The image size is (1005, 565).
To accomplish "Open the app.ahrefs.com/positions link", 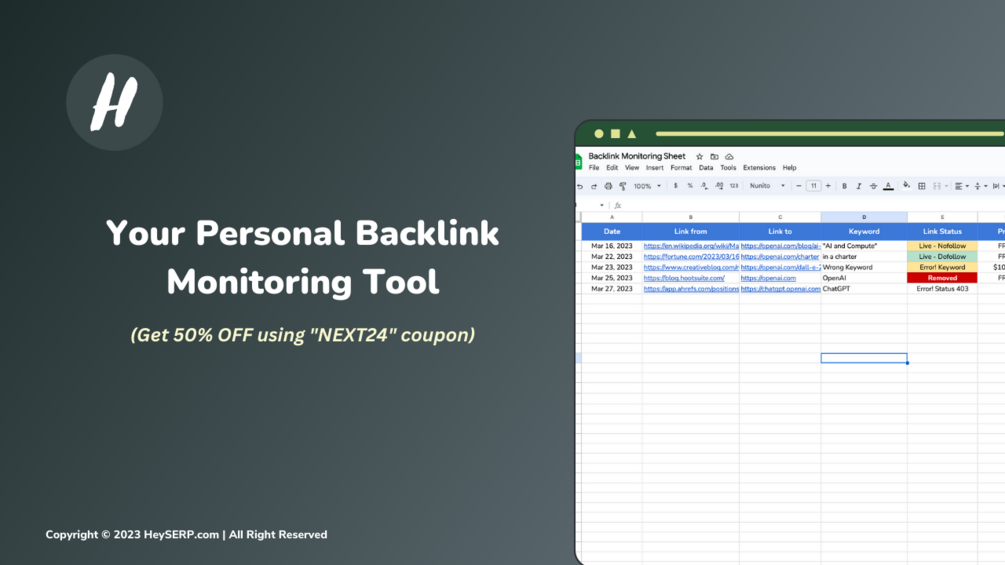I will tap(691, 290).
